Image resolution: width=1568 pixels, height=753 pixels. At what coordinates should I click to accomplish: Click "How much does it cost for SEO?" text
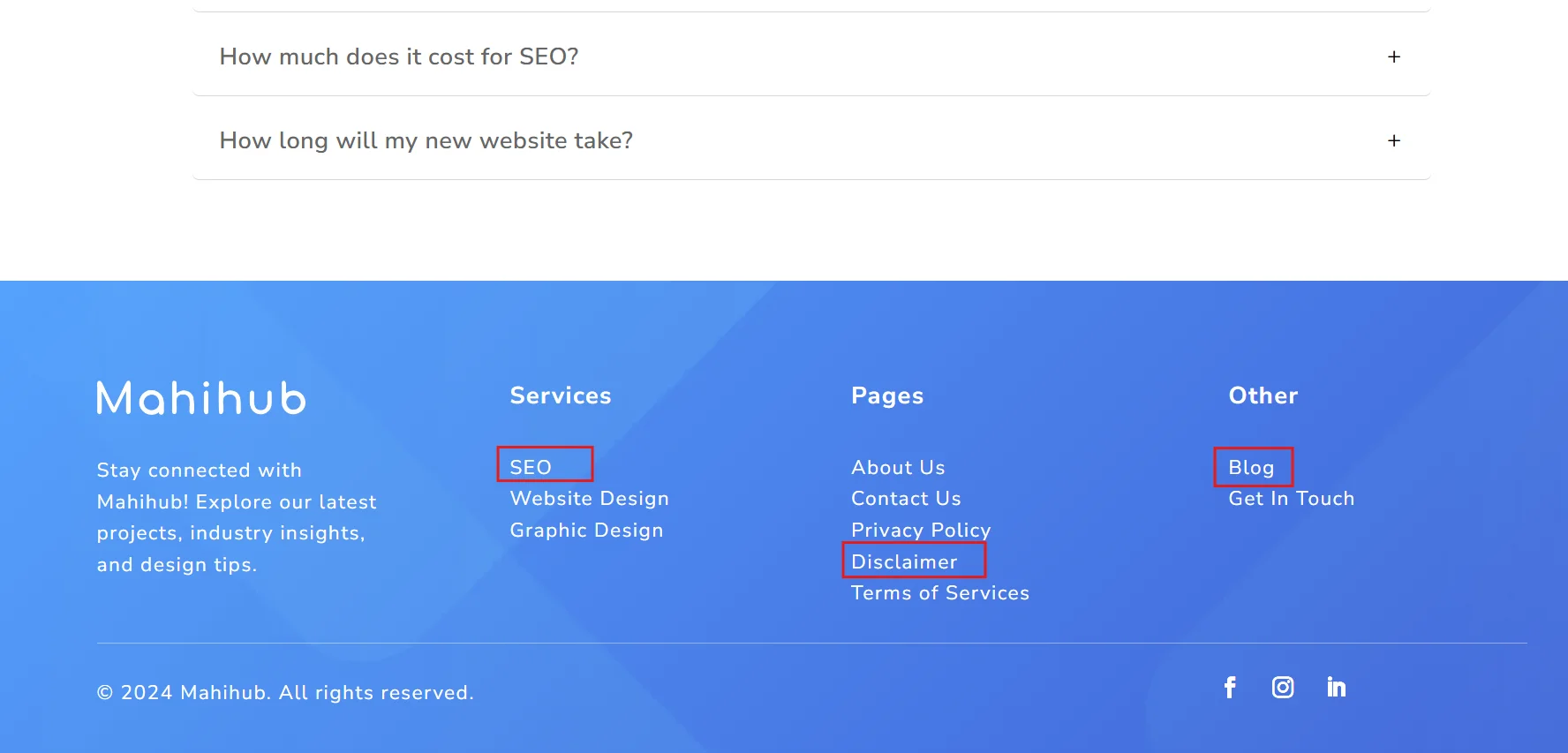tap(399, 56)
